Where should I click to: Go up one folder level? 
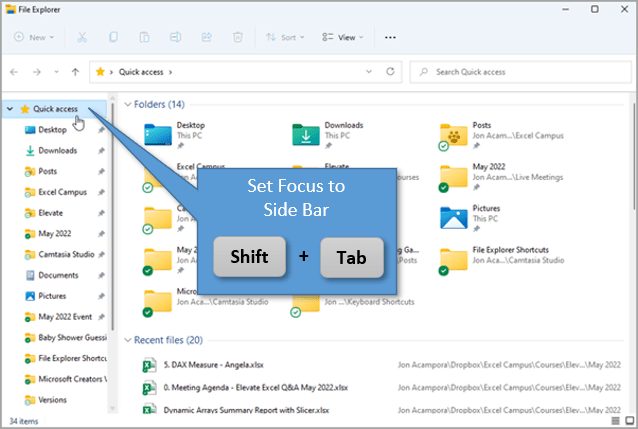(x=76, y=72)
